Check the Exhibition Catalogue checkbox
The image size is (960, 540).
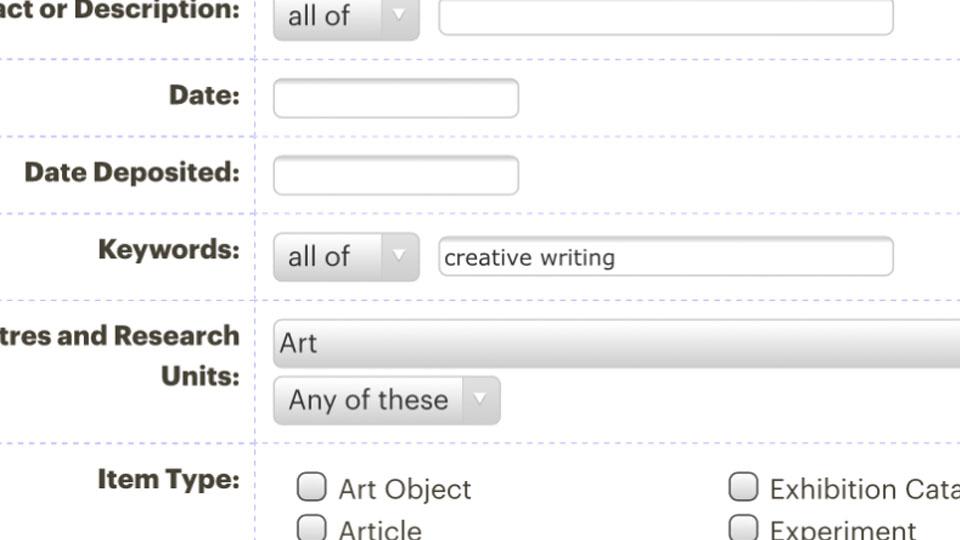(x=743, y=487)
